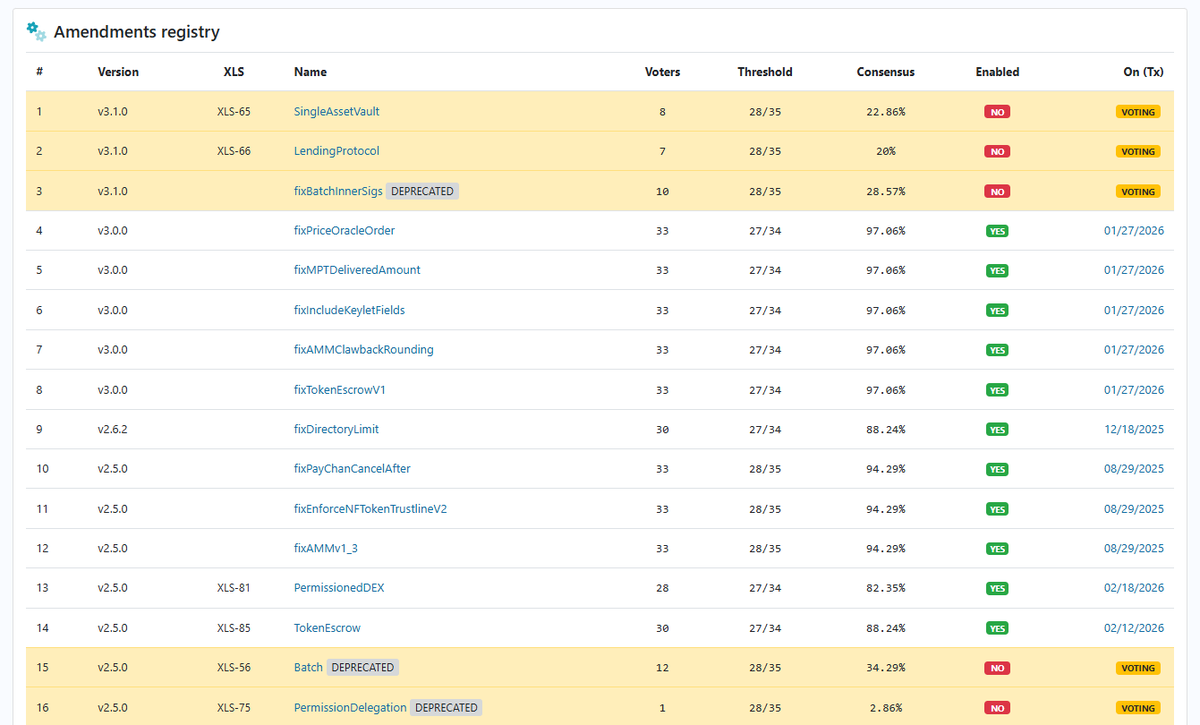The image size is (1200, 725).
Task: Click the 82.35% consensus value
Action: click(886, 588)
